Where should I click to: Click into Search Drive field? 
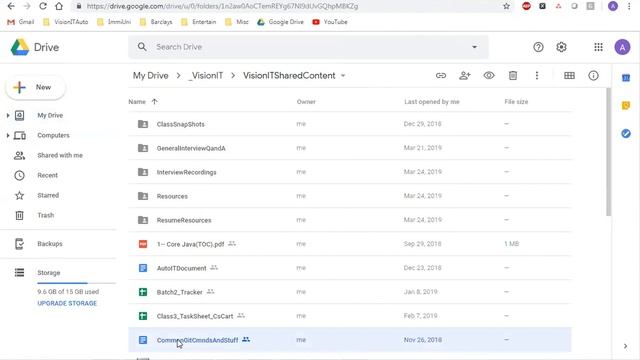click(308, 47)
